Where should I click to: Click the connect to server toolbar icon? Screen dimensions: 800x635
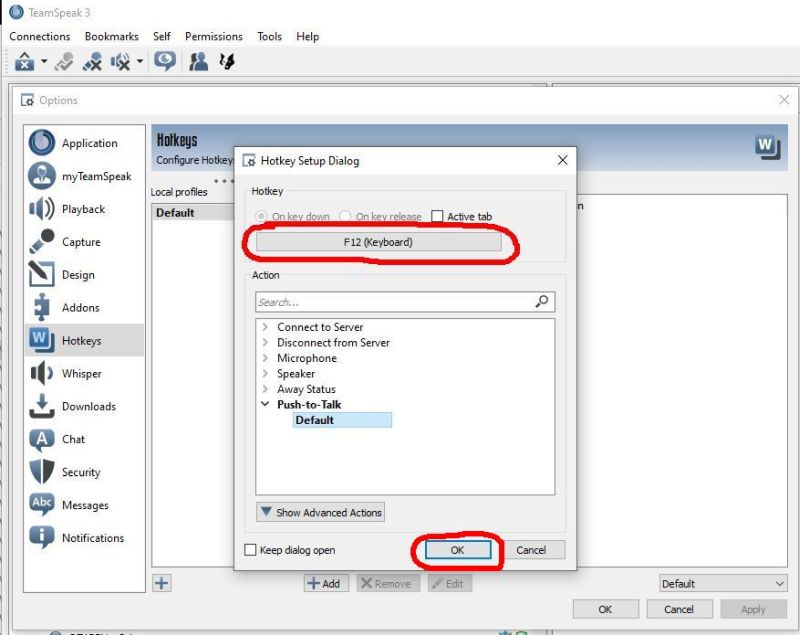click(x=24, y=62)
